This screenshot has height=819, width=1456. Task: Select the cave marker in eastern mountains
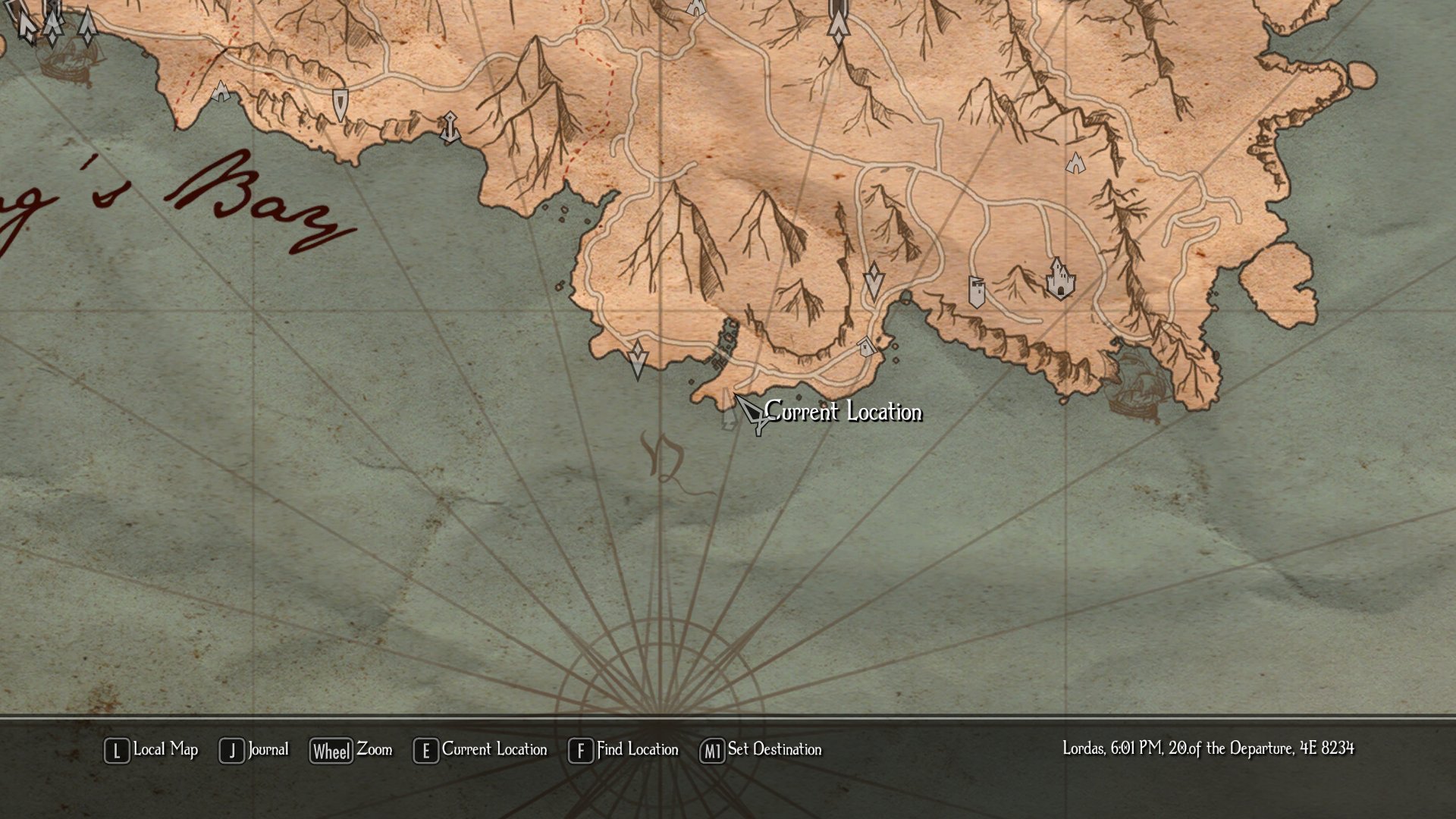tap(1075, 162)
